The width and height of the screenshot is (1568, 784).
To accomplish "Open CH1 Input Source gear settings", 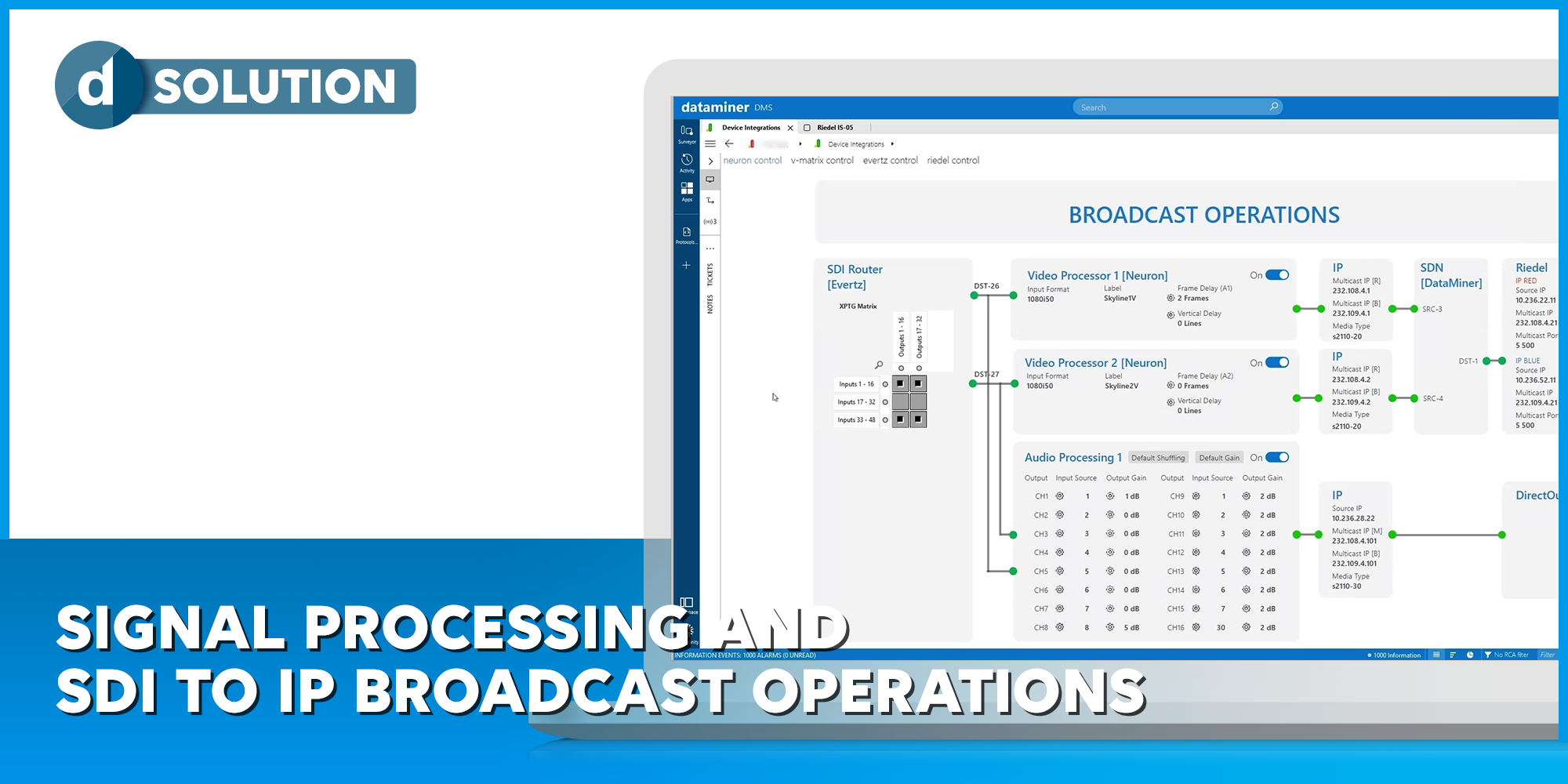I will [1059, 495].
